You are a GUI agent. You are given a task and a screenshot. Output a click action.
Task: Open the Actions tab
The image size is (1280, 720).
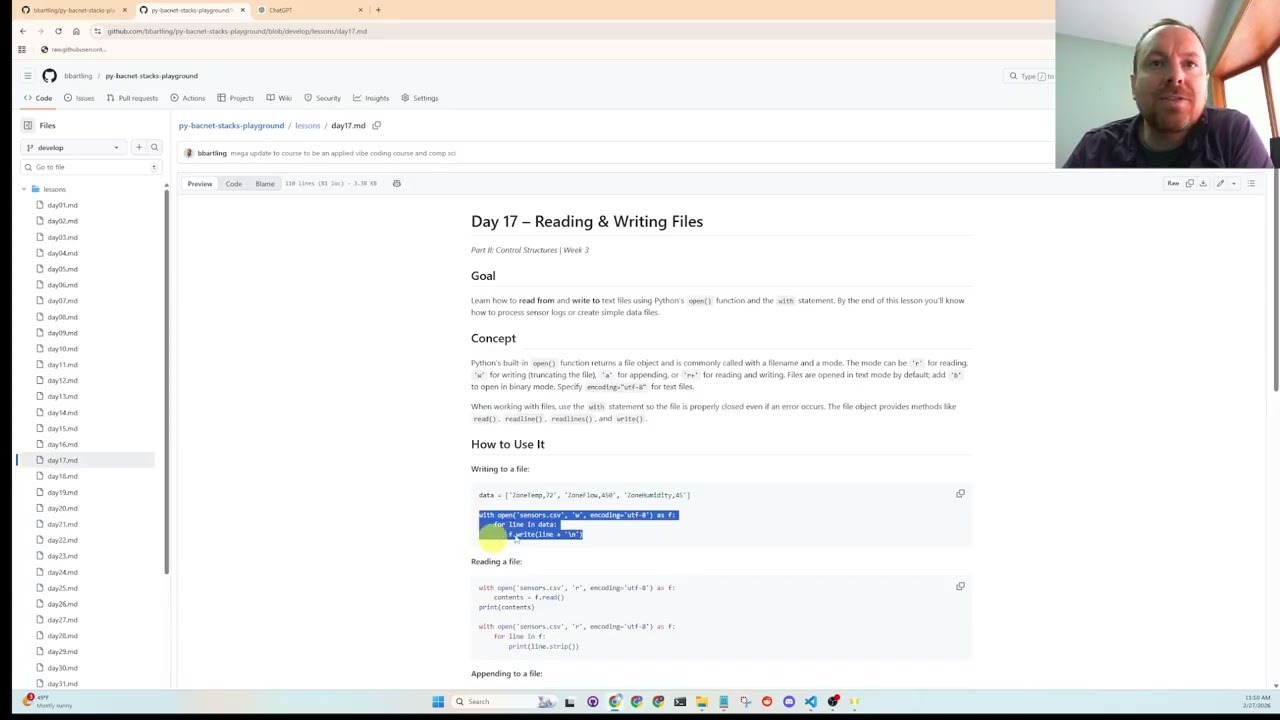coord(188,98)
